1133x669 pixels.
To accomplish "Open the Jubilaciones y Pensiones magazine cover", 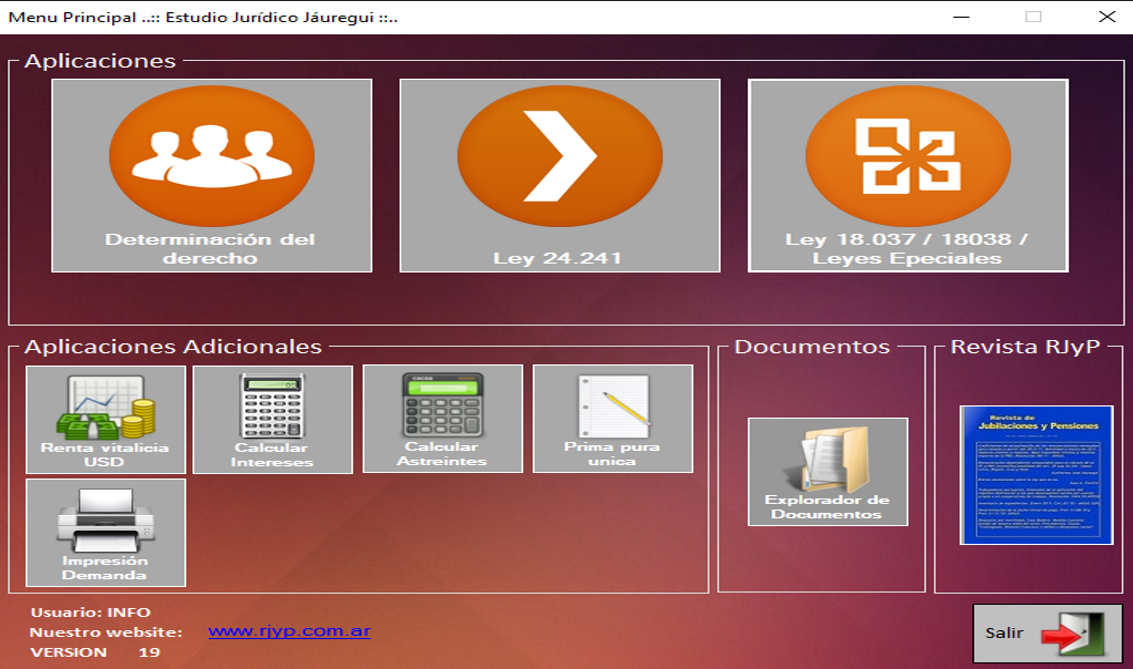I will 1035,475.
